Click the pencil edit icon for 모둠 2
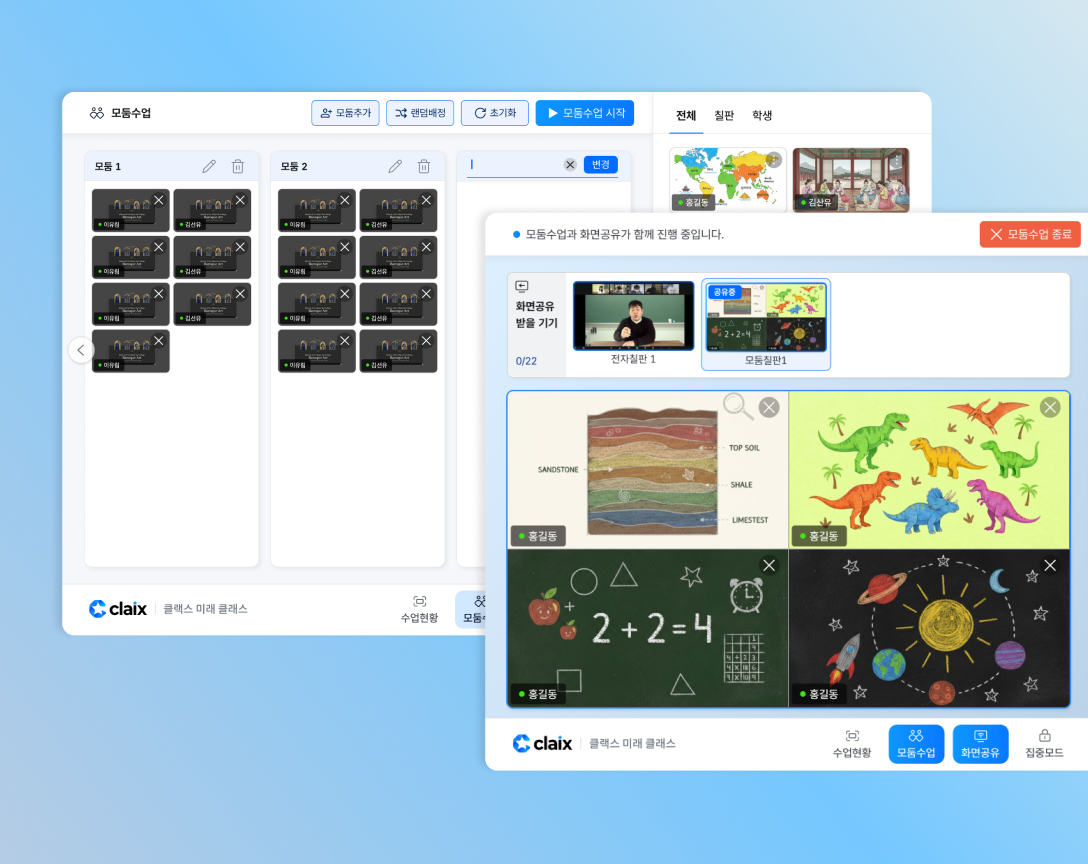This screenshot has height=864, width=1088. [x=395, y=166]
